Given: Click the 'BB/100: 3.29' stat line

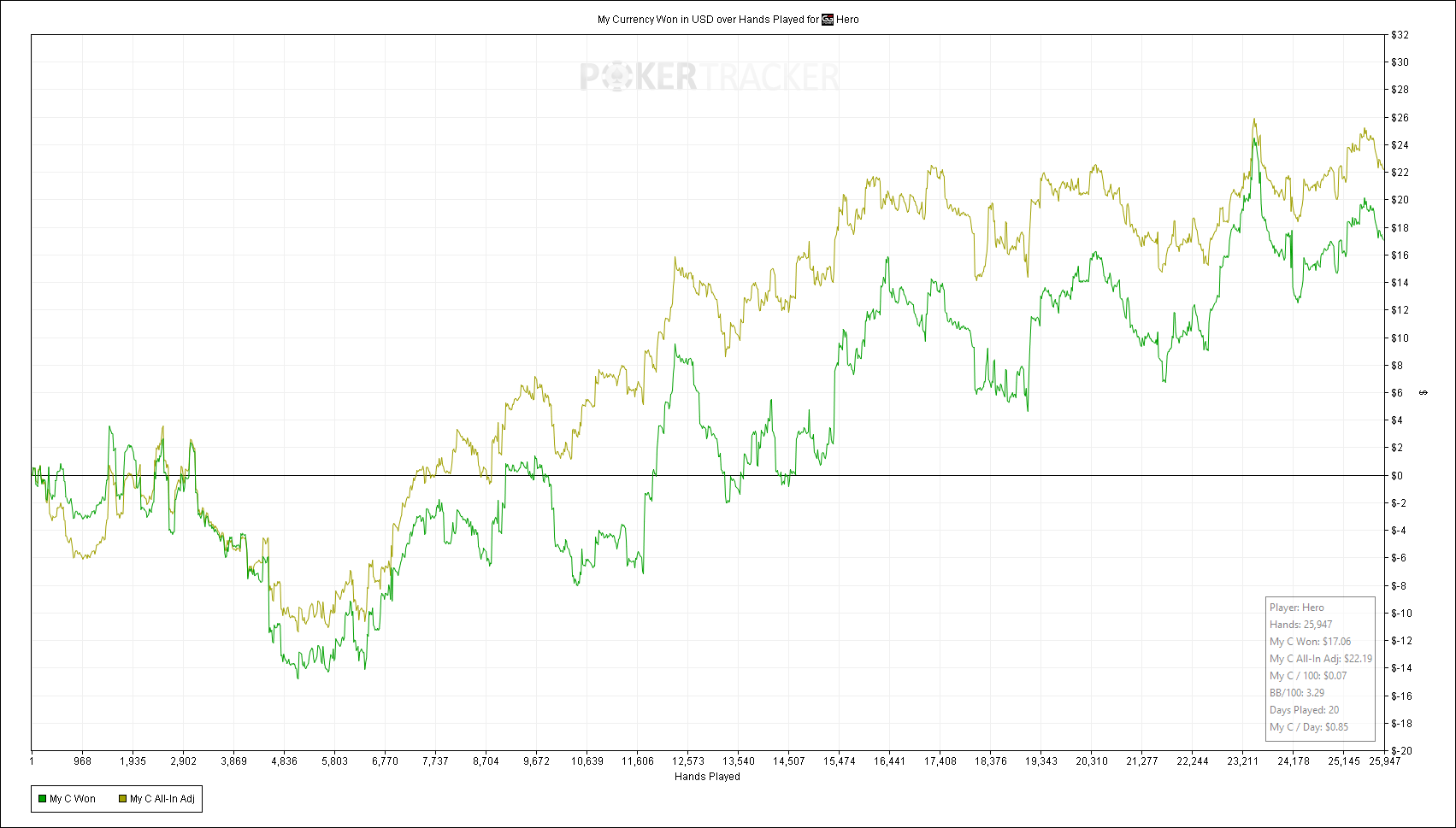Looking at the screenshot, I should (x=1297, y=693).
